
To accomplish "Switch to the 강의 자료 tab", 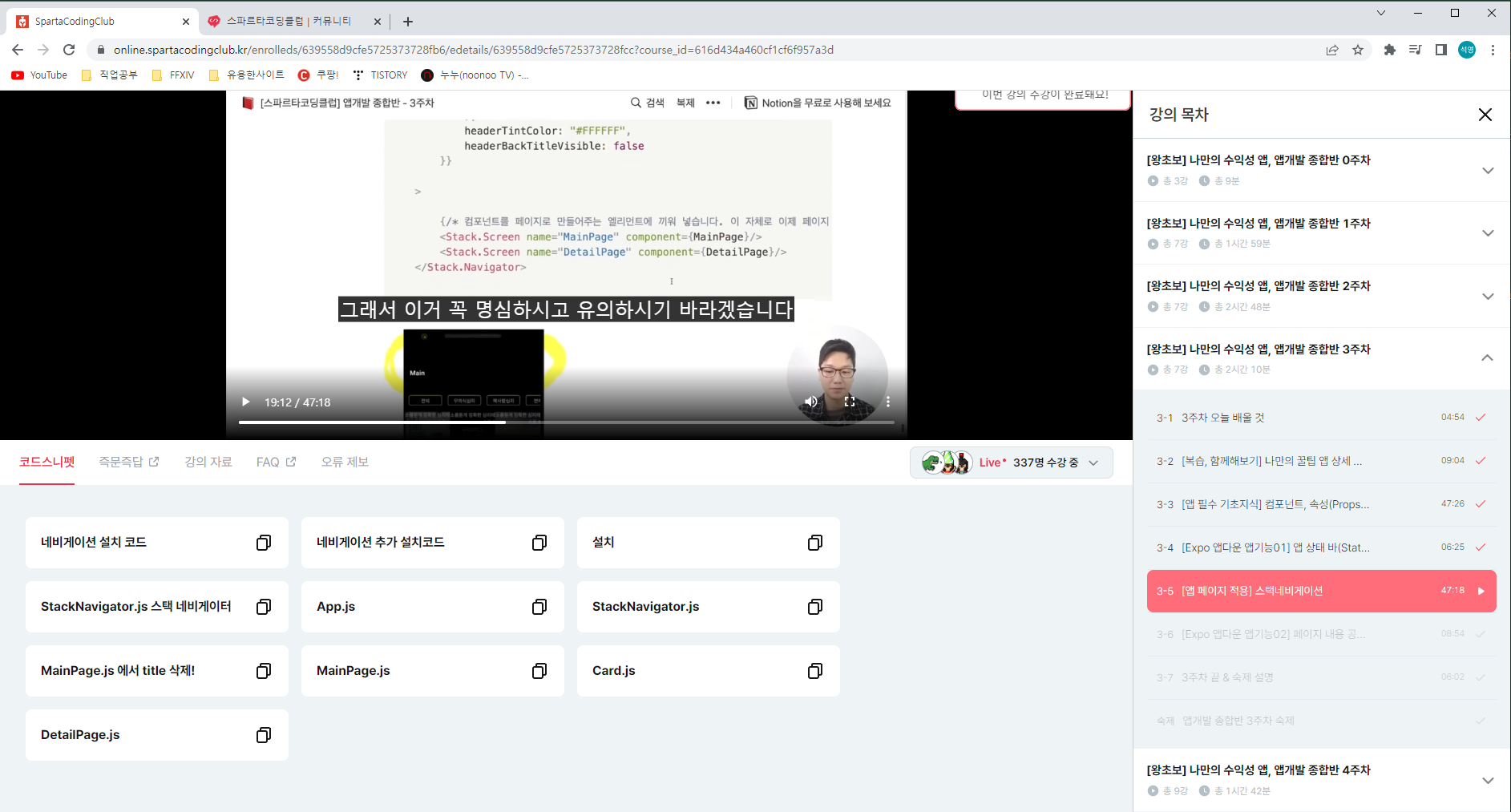I will tap(208, 462).
